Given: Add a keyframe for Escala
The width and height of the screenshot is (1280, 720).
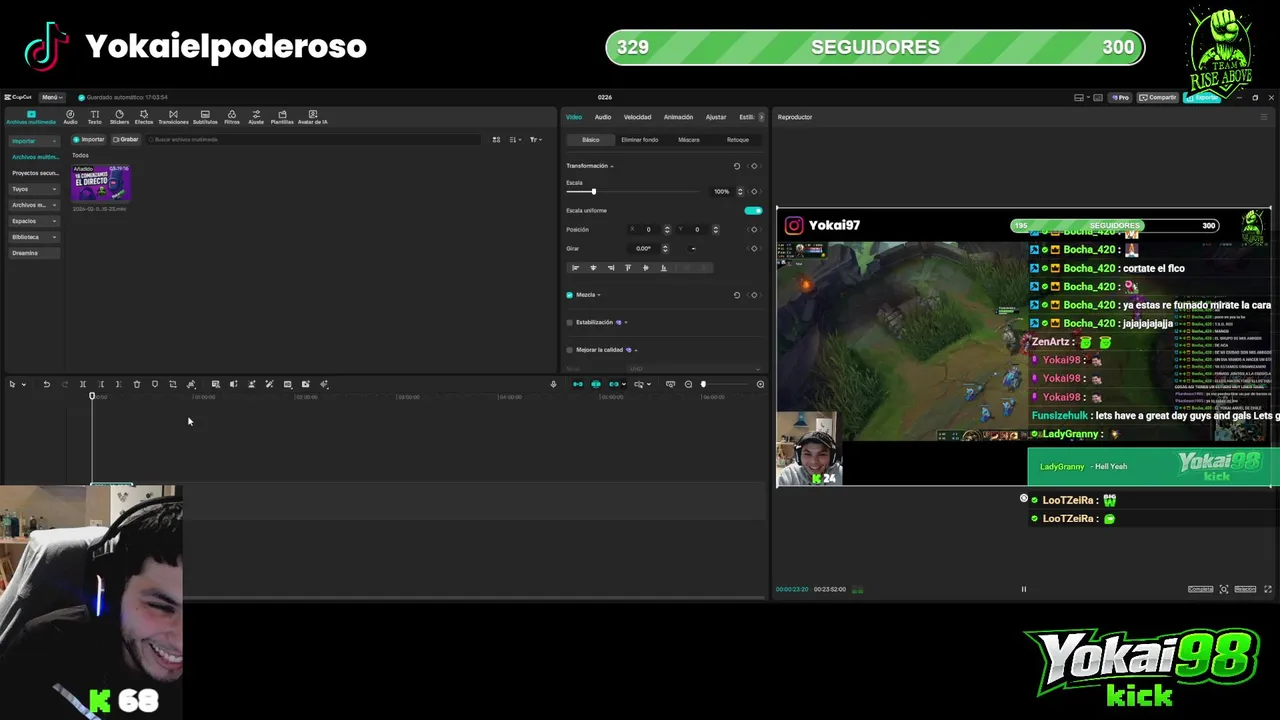Looking at the screenshot, I should (x=754, y=191).
